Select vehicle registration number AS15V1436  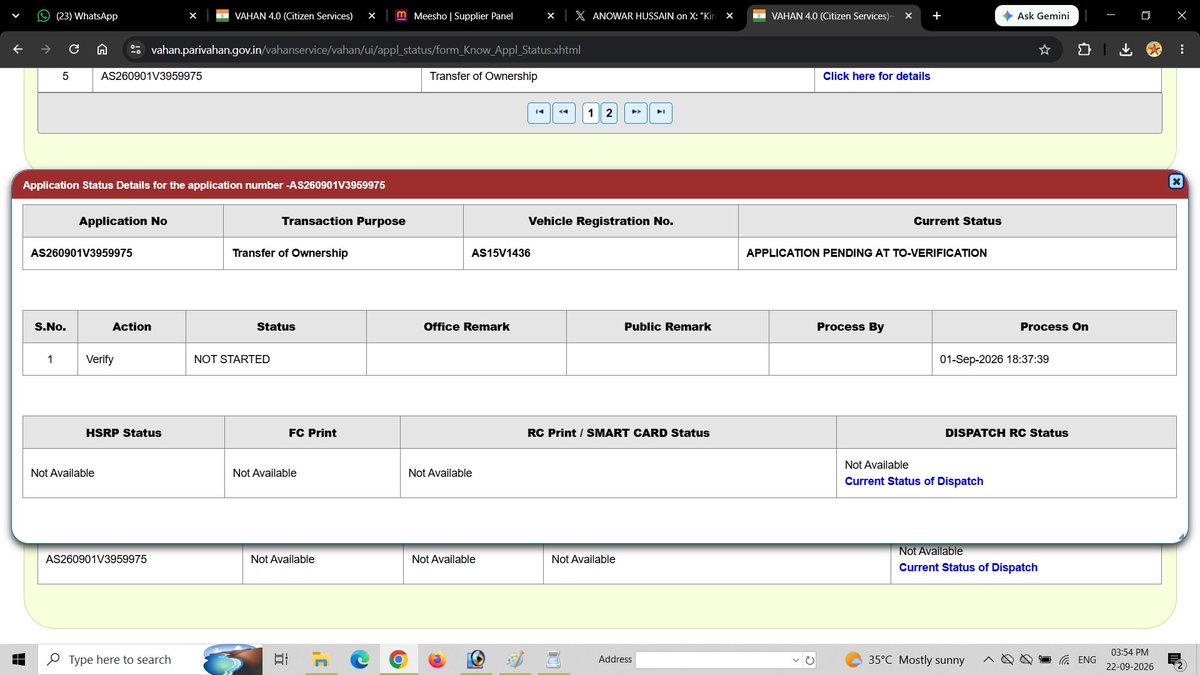pyautogui.click(x=501, y=253)
